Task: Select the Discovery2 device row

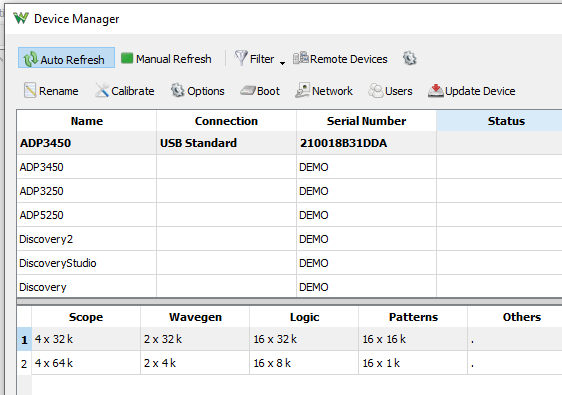Action: (289, 239)
